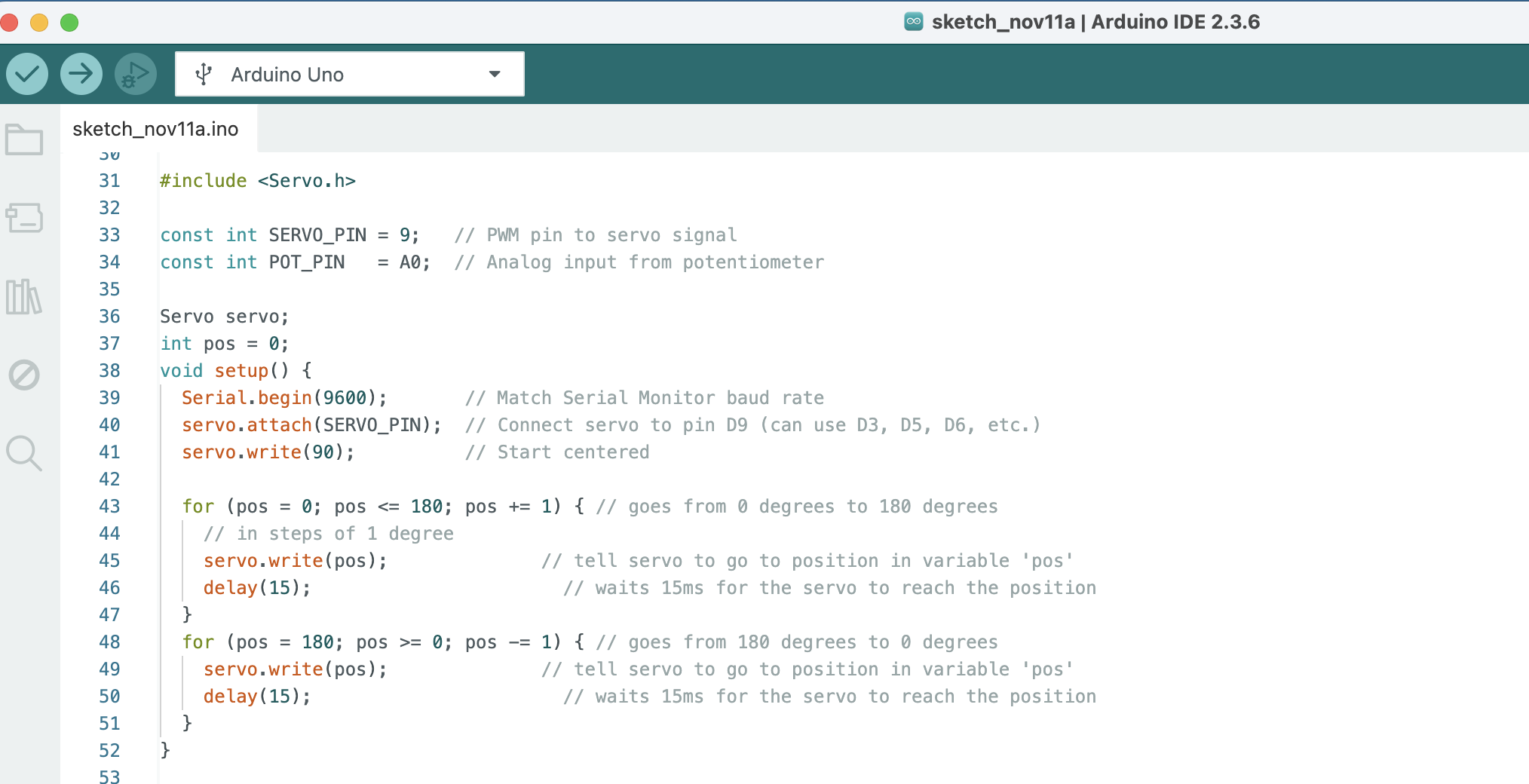1529x784 pixels.
Task: Click the USB icon in board selector
Action: 204,74
